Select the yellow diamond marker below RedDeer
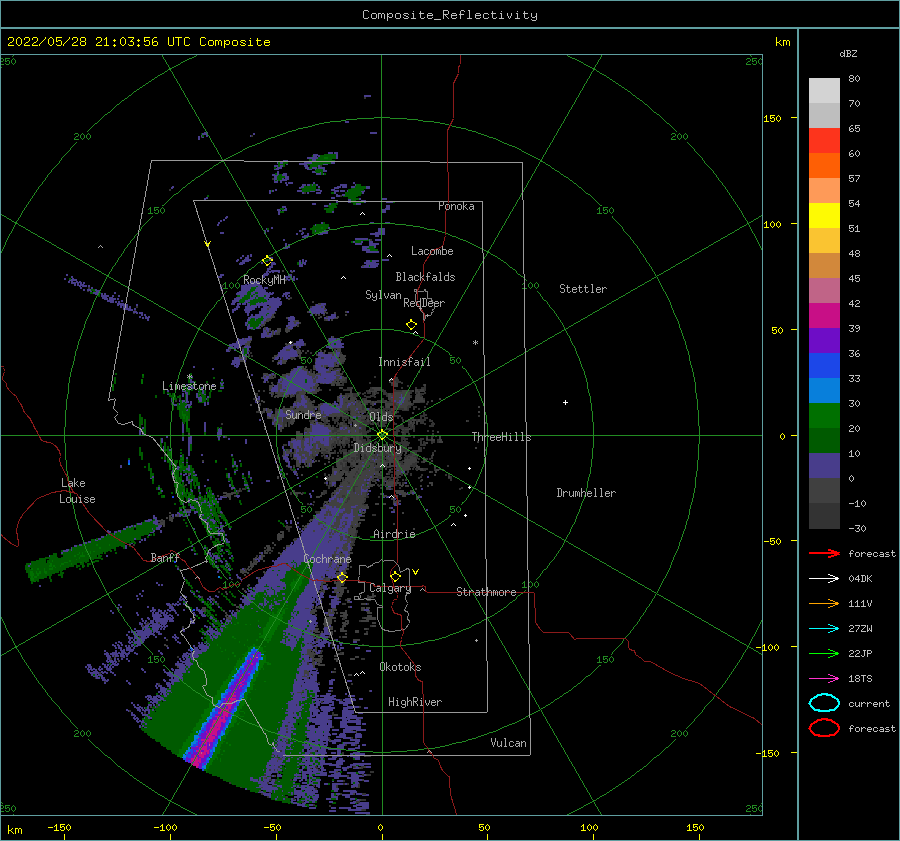Viewport: 900px width, 841px height. click(x=411, y=325)
